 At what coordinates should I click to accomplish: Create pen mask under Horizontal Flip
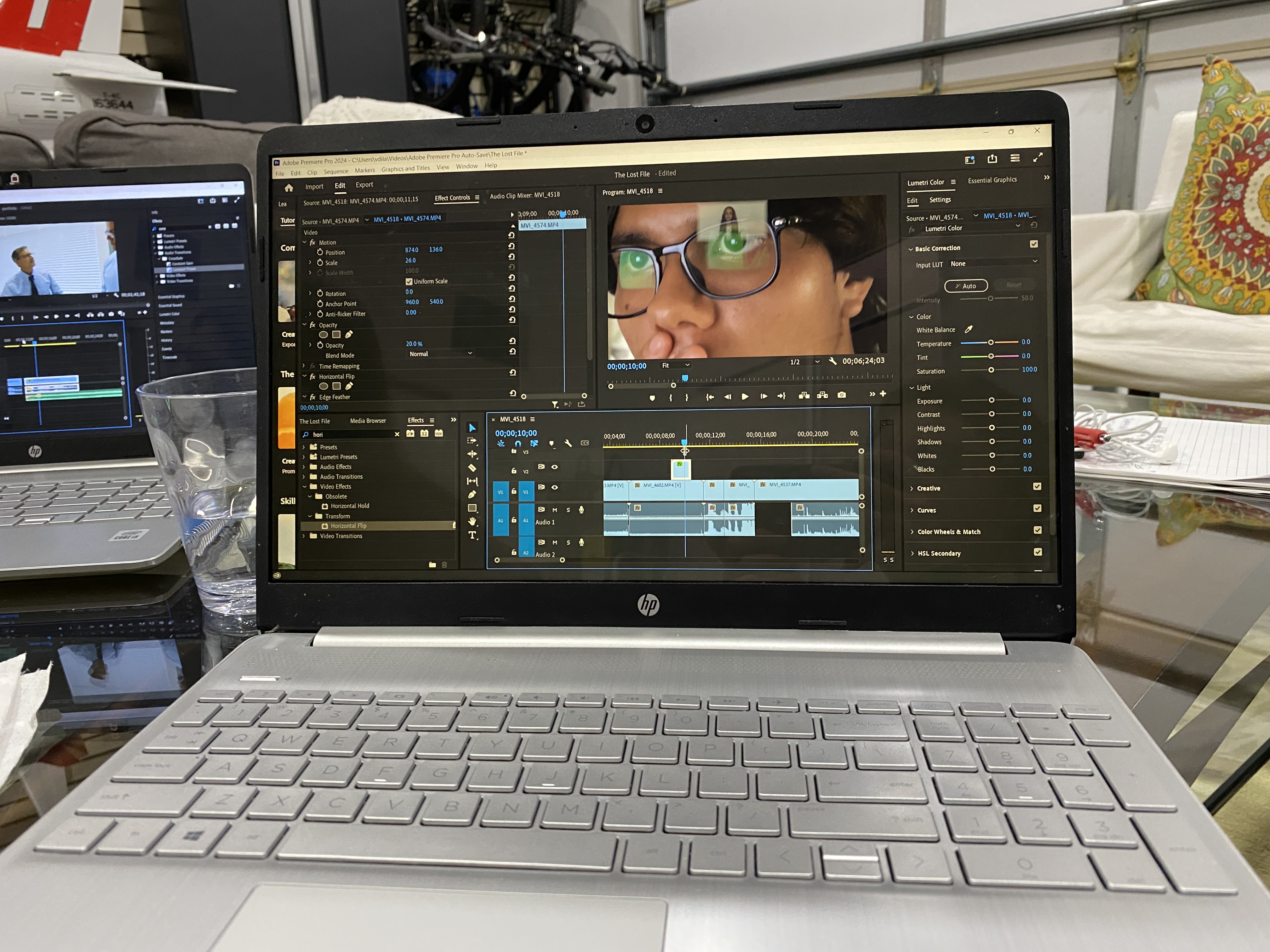[349, 386]
